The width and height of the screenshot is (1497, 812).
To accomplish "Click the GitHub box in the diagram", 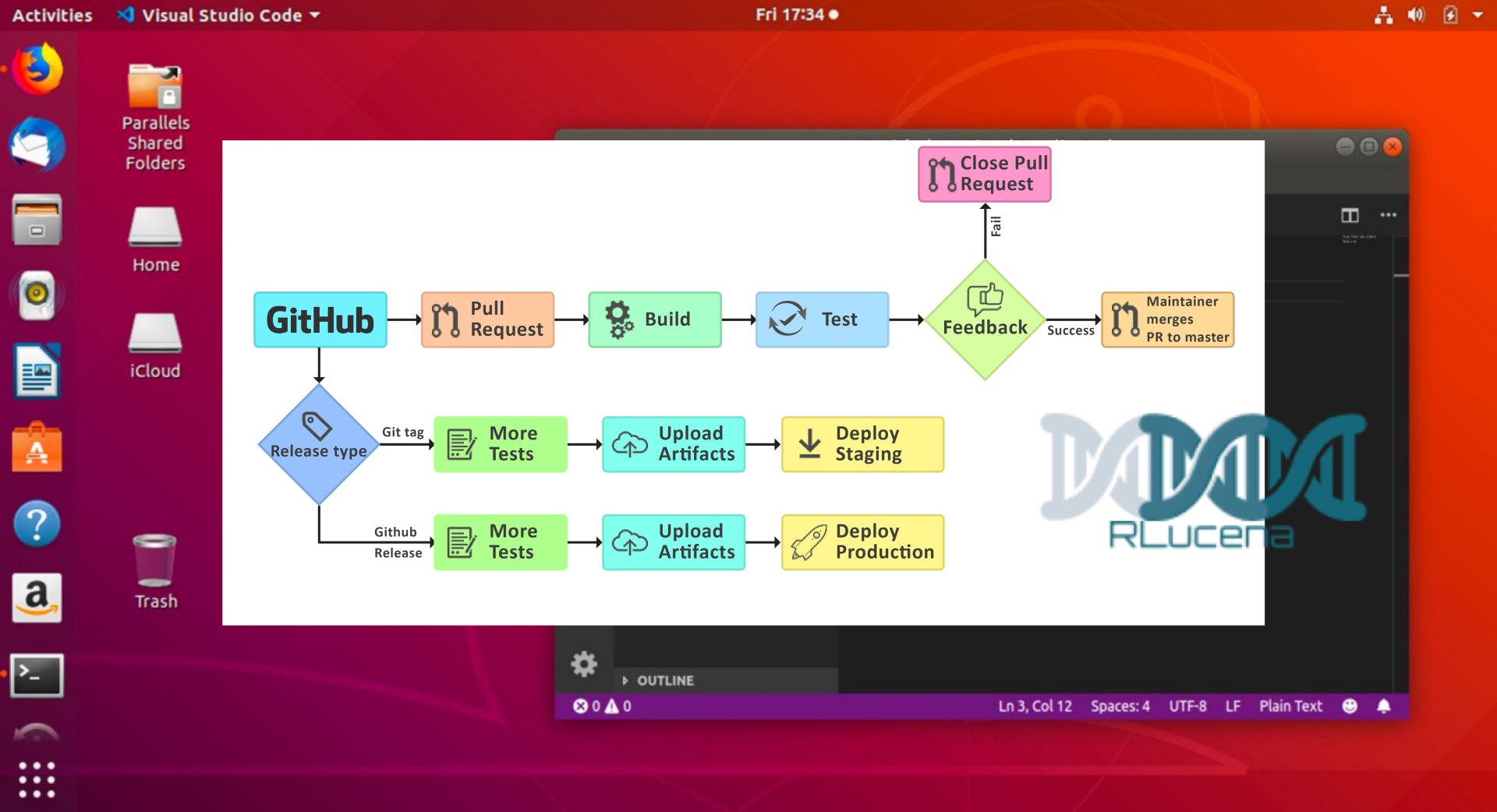I will (x=320, y=320).
